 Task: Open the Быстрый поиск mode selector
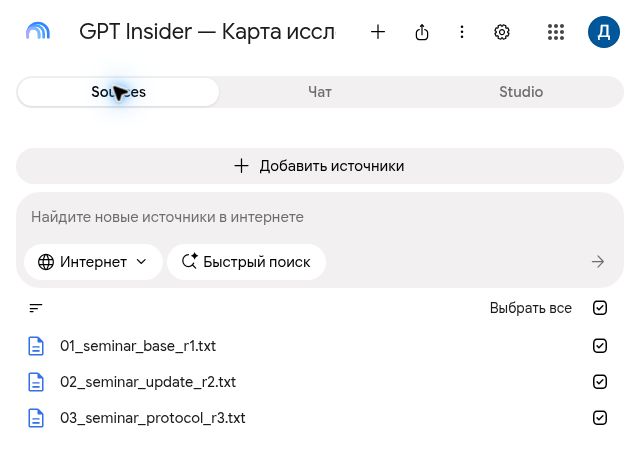247,262
